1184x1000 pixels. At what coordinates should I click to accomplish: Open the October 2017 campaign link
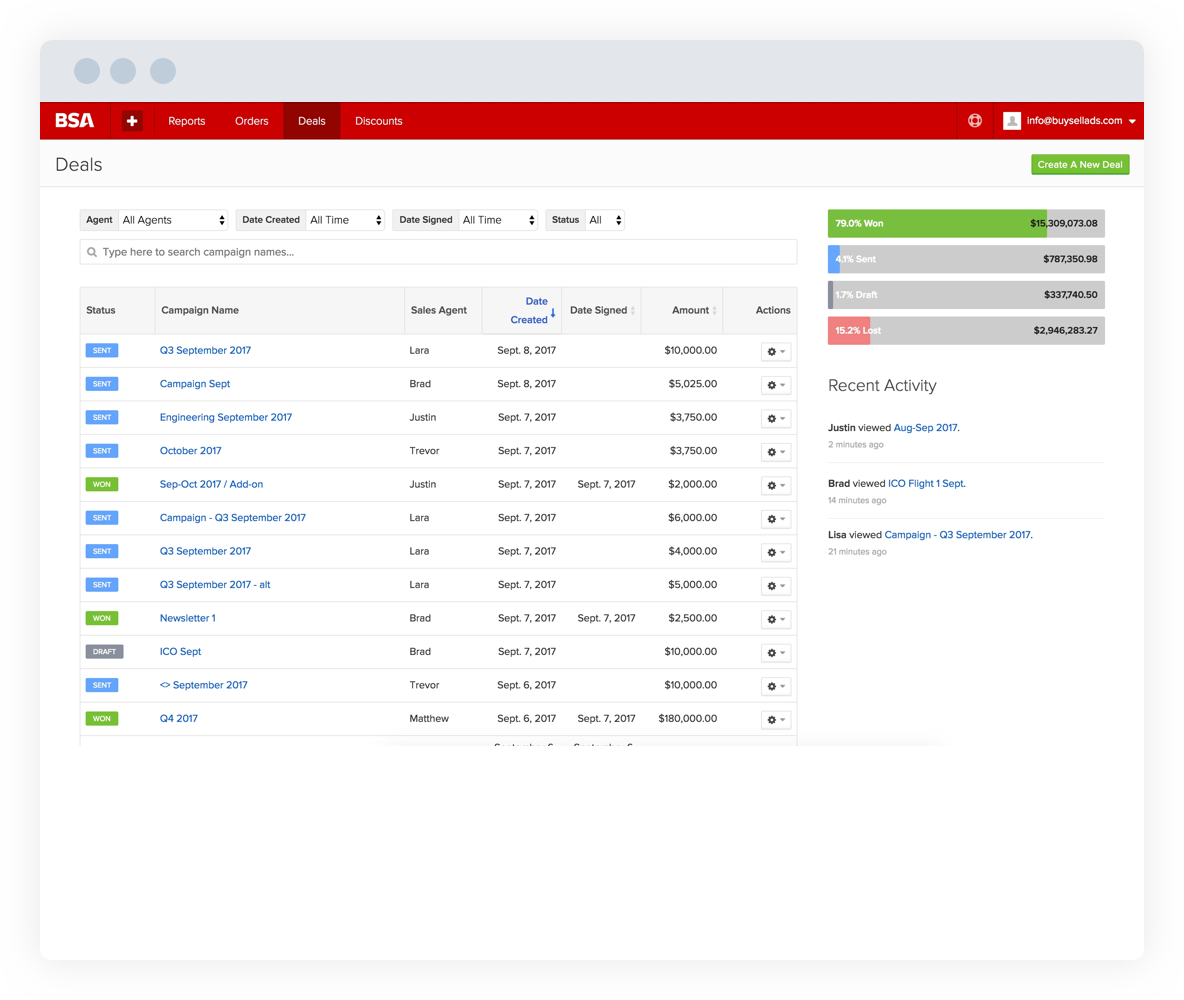pyautogui.click(x=190, y=451)
